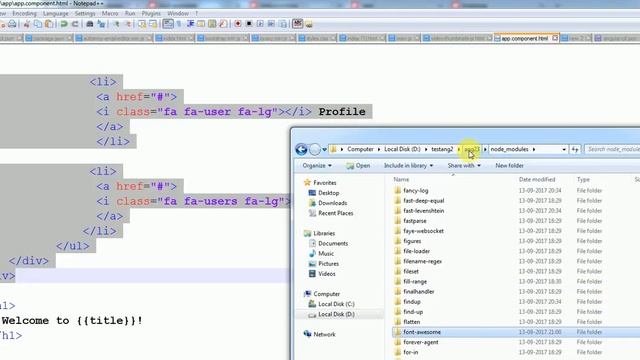Toggle the Indent guide icon
640x360 pixels.
pos(190,24)
